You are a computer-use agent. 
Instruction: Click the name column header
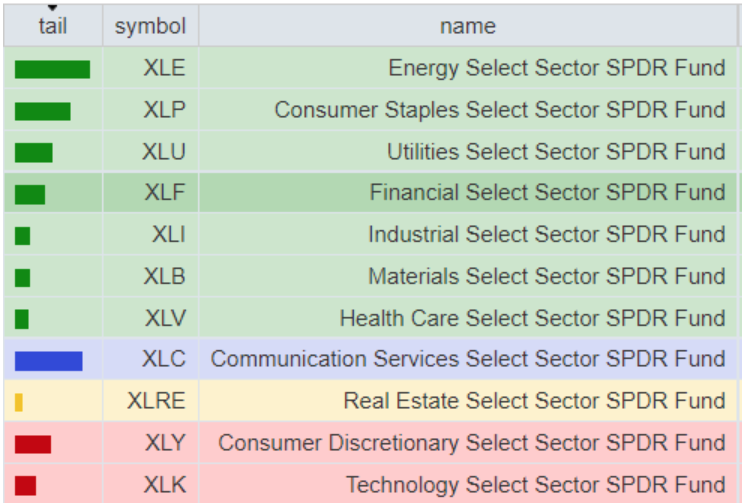pos(467,26)
